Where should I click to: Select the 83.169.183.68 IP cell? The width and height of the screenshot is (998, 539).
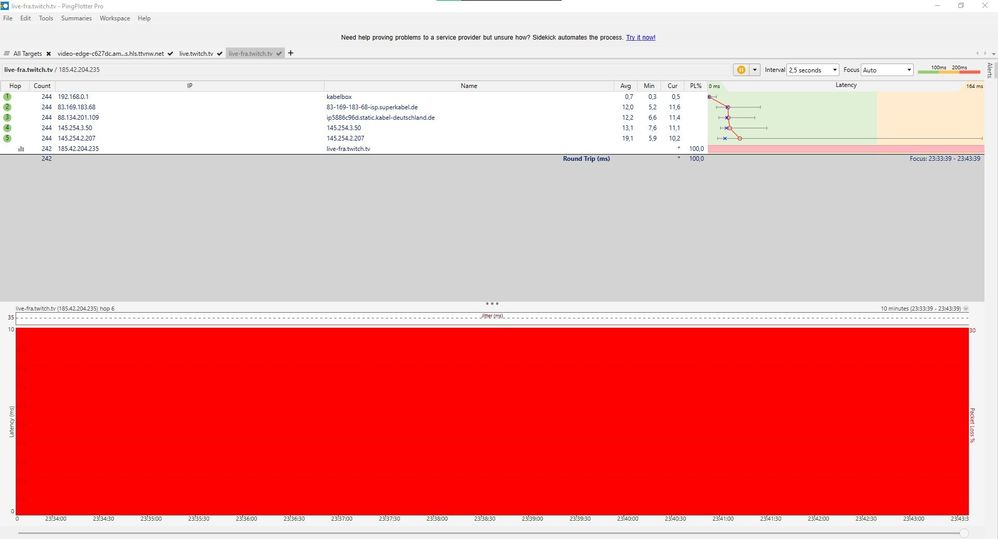76,107
